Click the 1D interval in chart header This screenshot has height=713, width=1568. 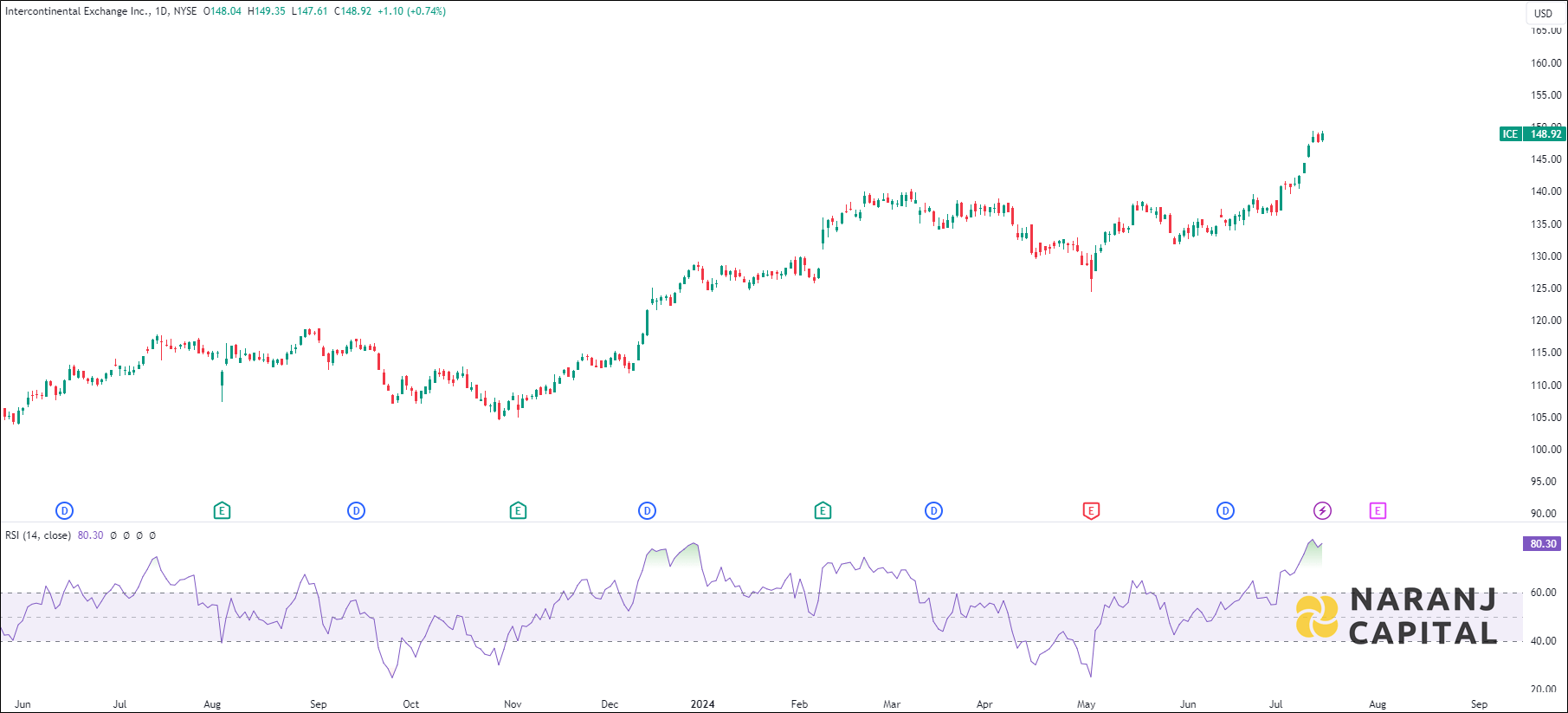(161, 11)
